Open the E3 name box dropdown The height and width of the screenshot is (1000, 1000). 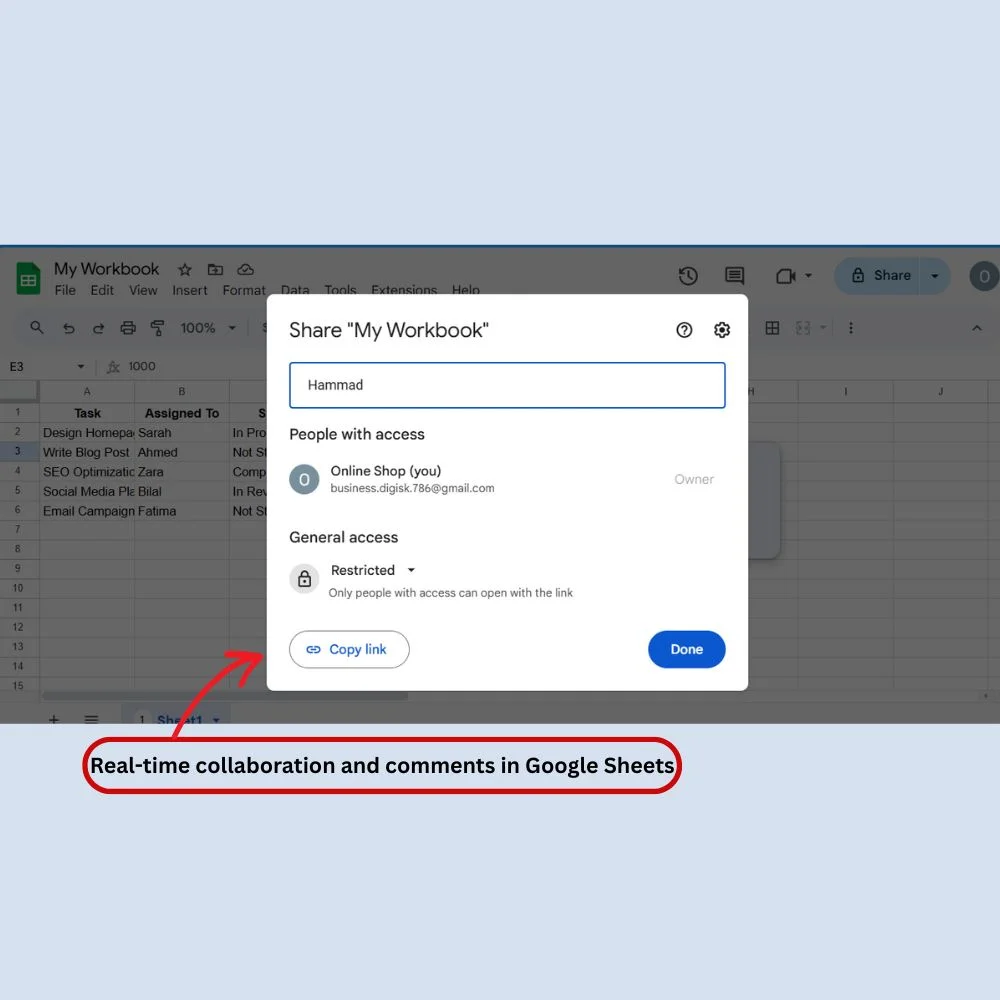coord(80,367)
